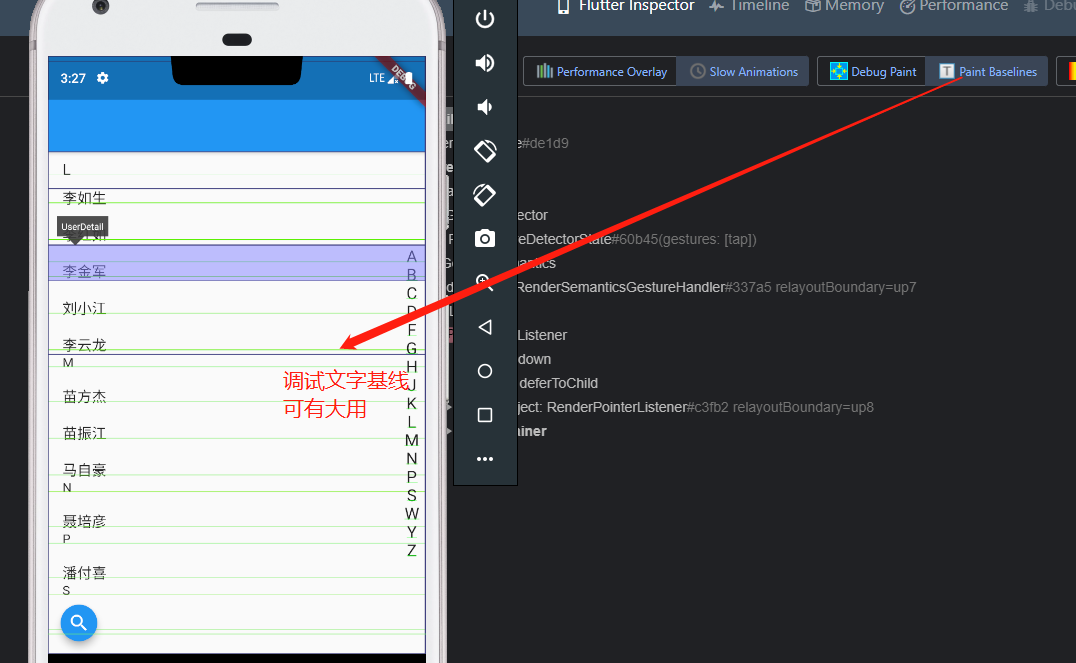
Task: Open the Memory tab
Action: (x=843, y=7)
